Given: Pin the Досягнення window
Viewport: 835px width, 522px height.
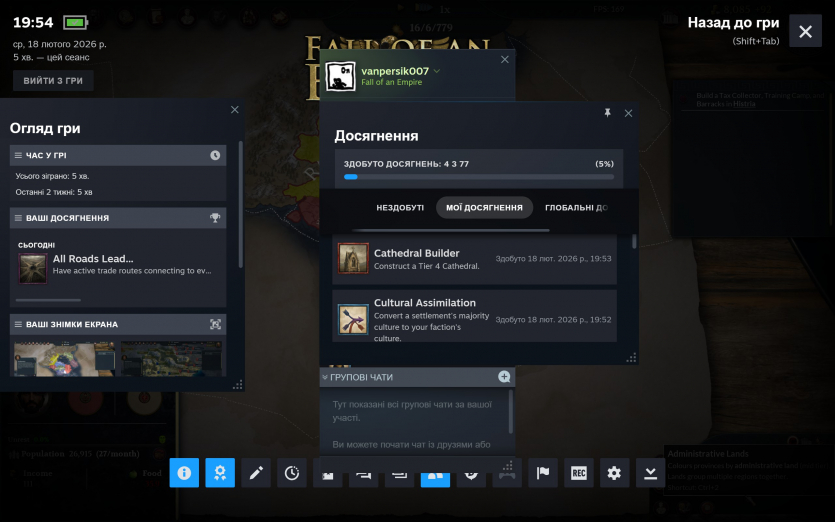Looking at the screenshot, I should 608,114.
